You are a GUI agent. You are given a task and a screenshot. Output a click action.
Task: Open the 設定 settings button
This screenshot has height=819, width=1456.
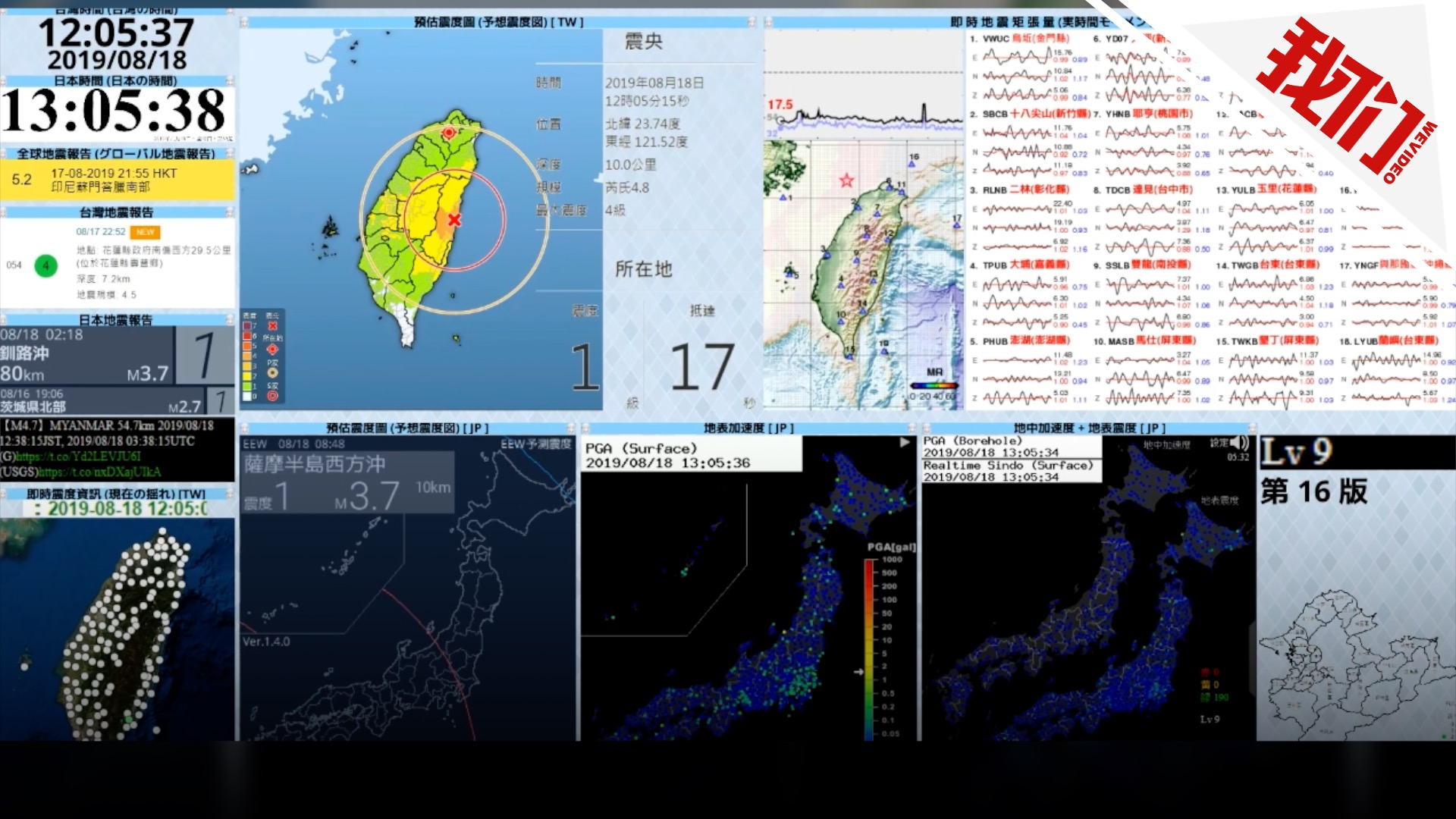(x=1219, y=443)
